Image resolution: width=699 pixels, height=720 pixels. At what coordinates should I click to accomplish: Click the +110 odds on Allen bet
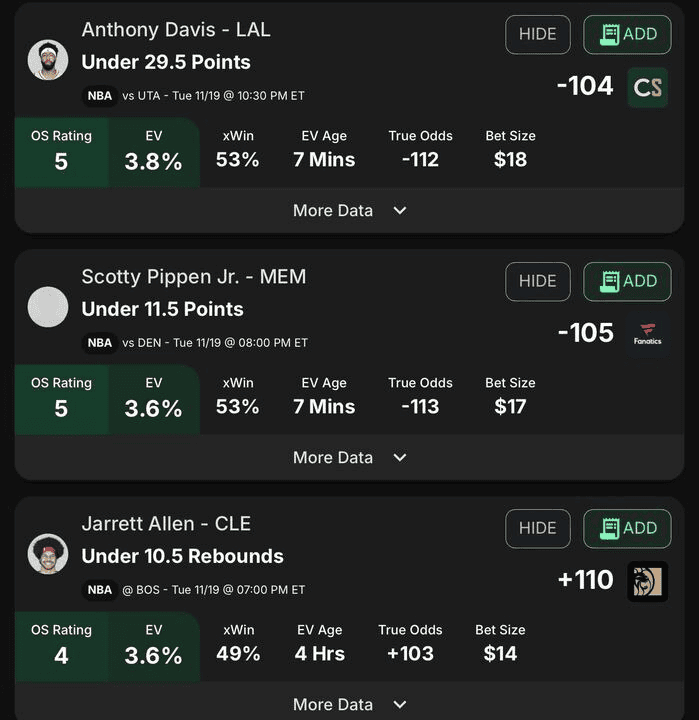[585, 580]
